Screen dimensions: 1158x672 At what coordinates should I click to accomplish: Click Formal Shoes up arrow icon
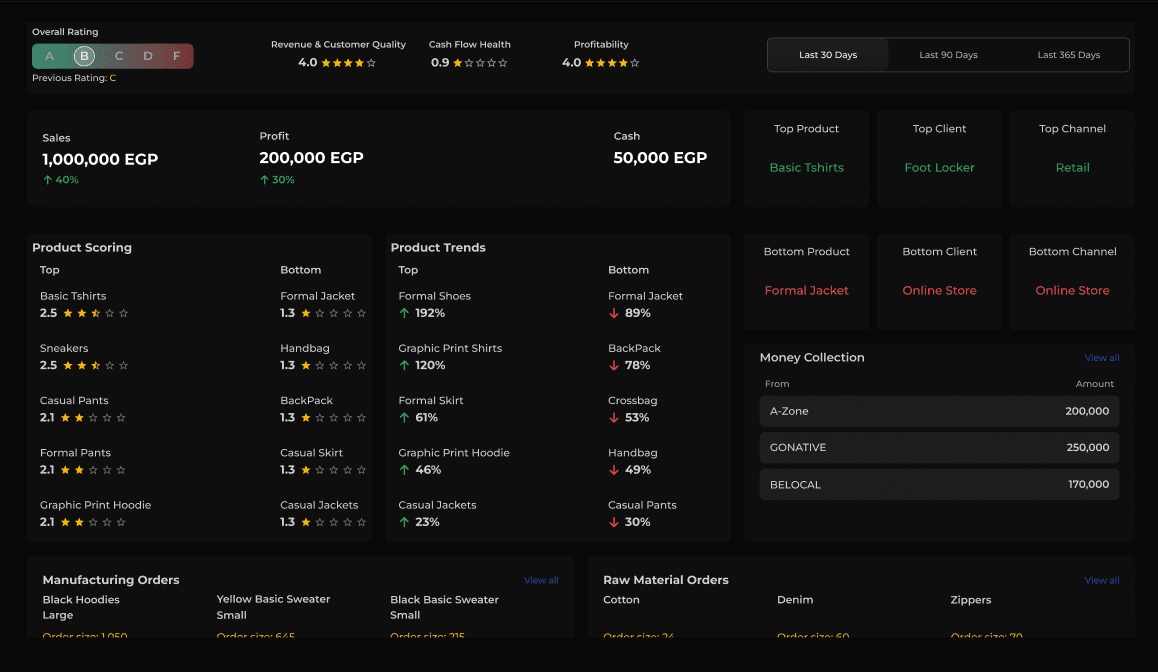404,313
